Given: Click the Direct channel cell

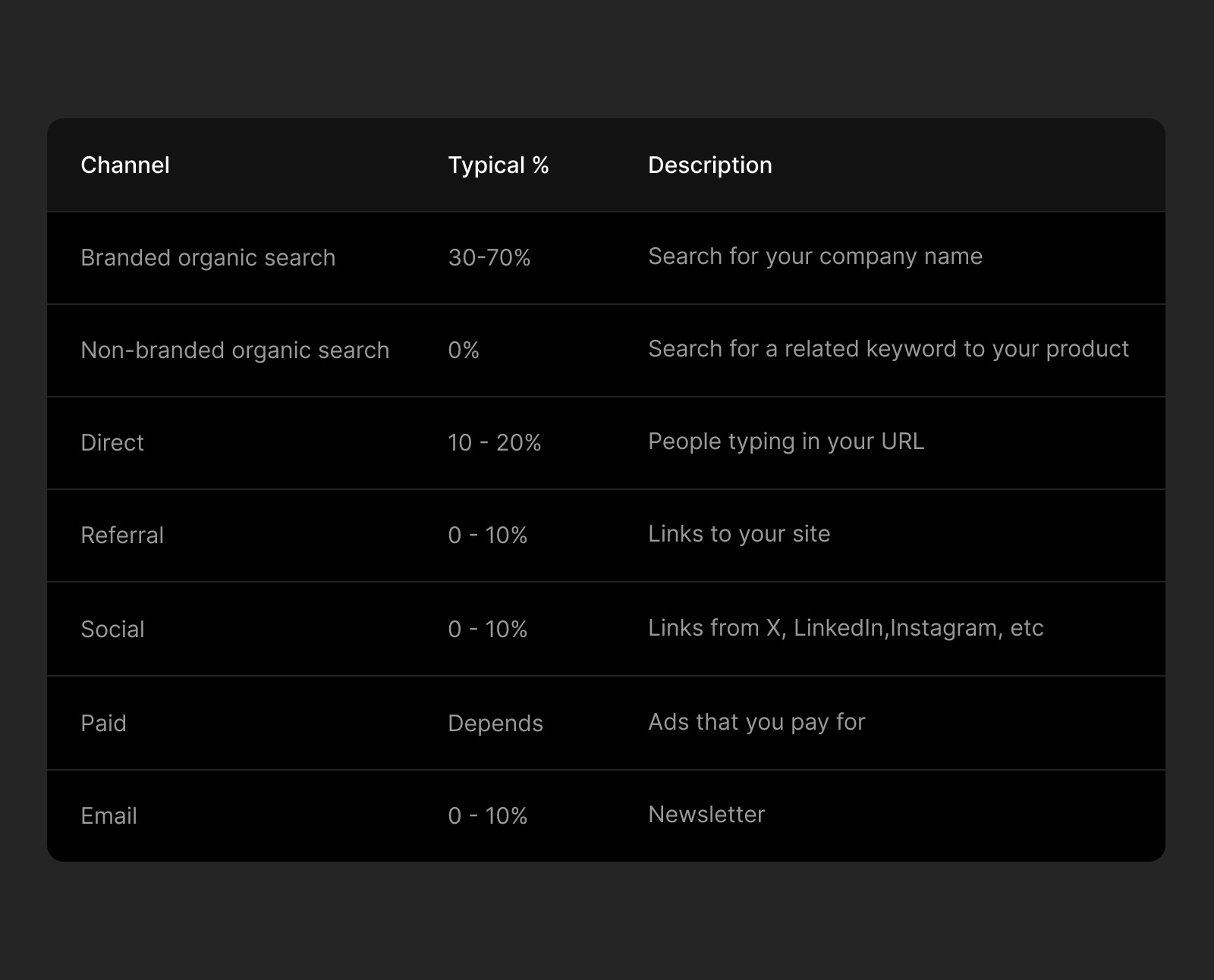Looking at the screenshot, I should tap(112, 443).
